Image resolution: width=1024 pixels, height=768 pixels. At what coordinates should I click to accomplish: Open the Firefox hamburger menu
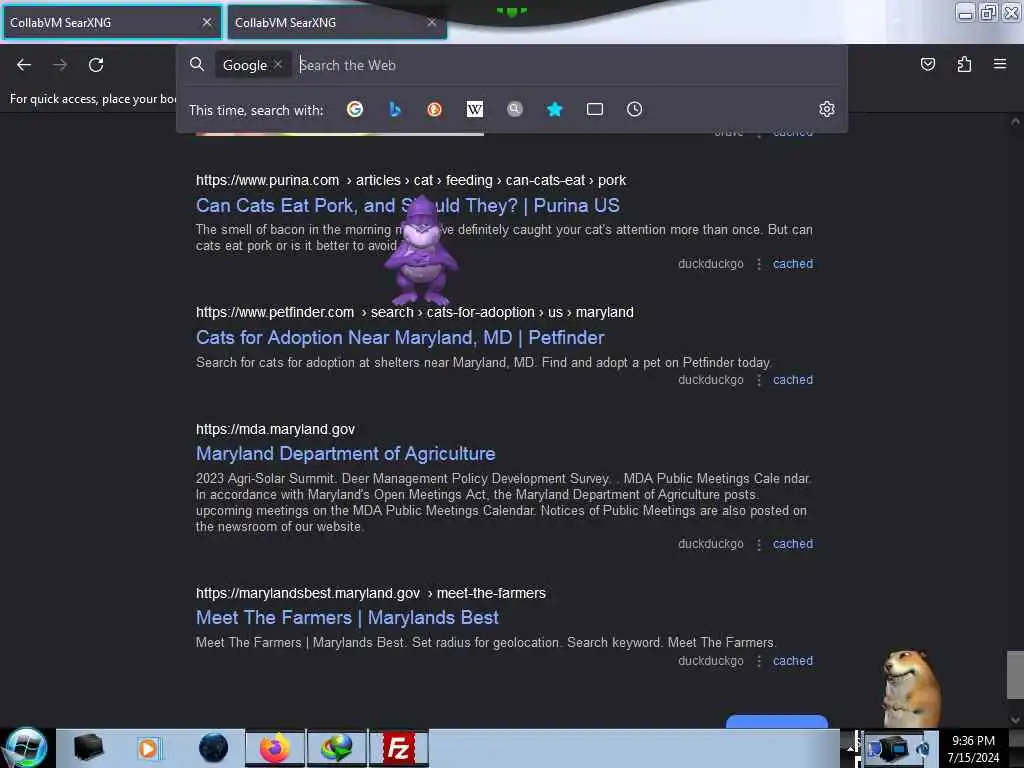(999, 64)
